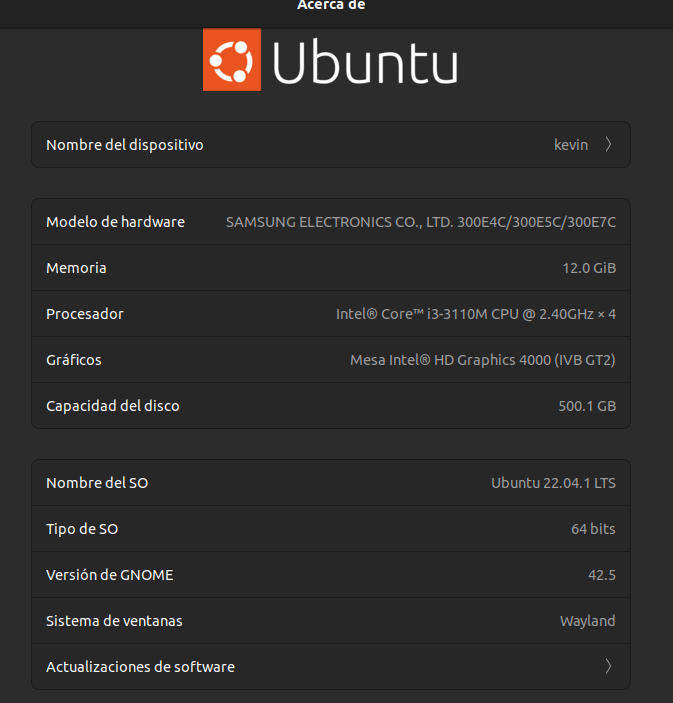The height and width of the screenshot is (703, 673).
Task: Click the Mesa Intel HD Graphics value
Action: [x=483, y=360]
